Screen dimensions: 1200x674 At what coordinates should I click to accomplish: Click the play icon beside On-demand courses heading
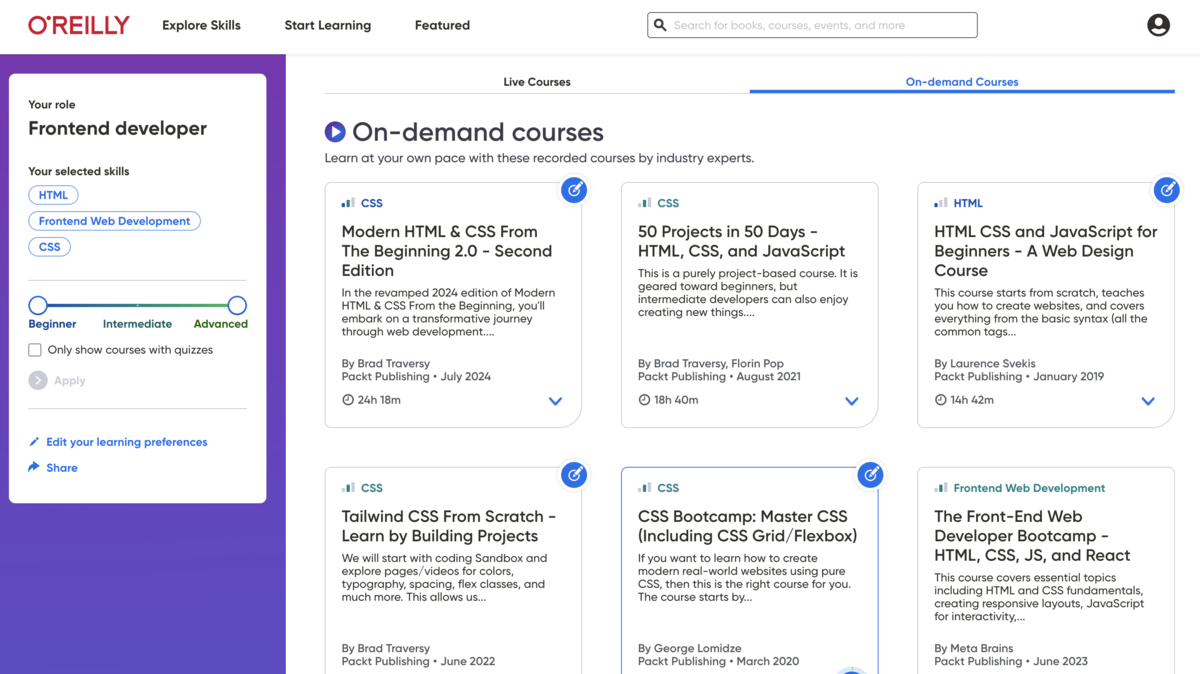coord(335,132)
